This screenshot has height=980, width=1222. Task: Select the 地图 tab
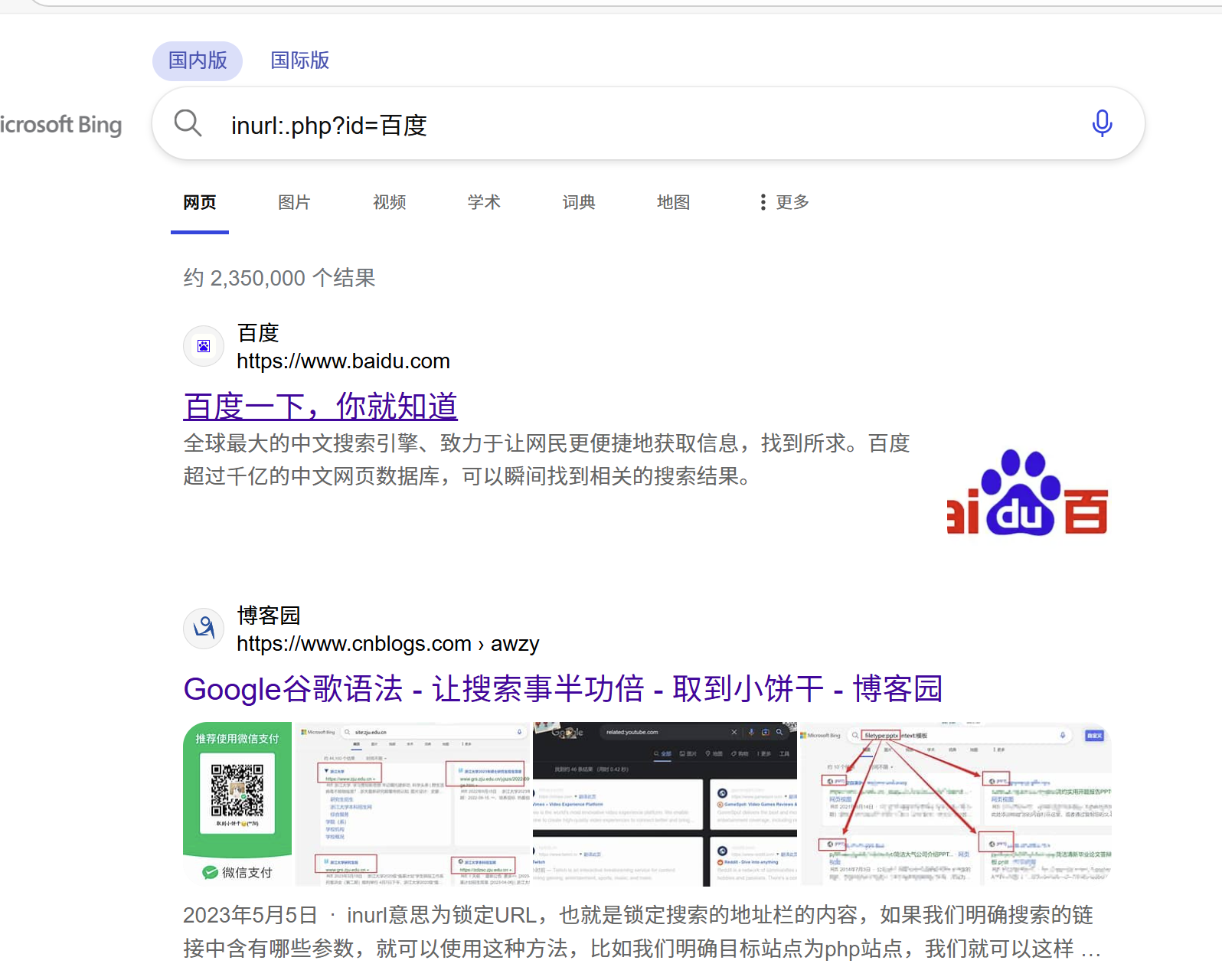coord(674,202)
